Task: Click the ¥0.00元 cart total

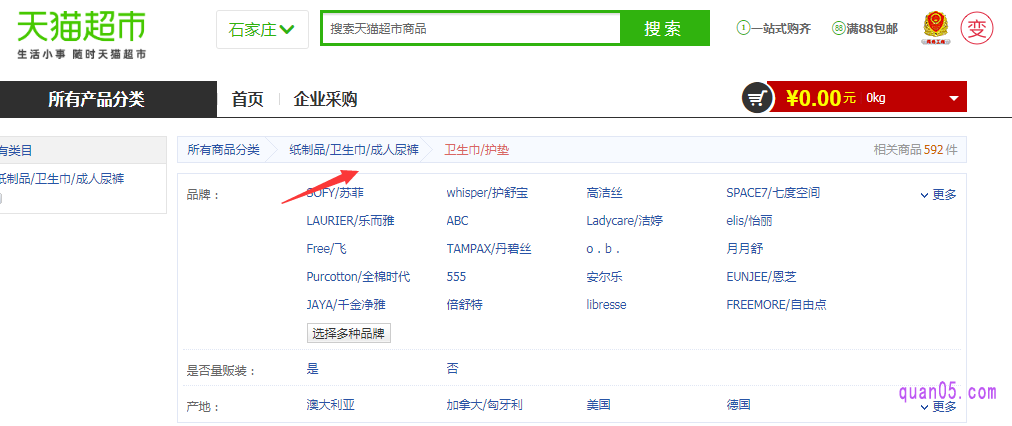Action: (821, 98)
